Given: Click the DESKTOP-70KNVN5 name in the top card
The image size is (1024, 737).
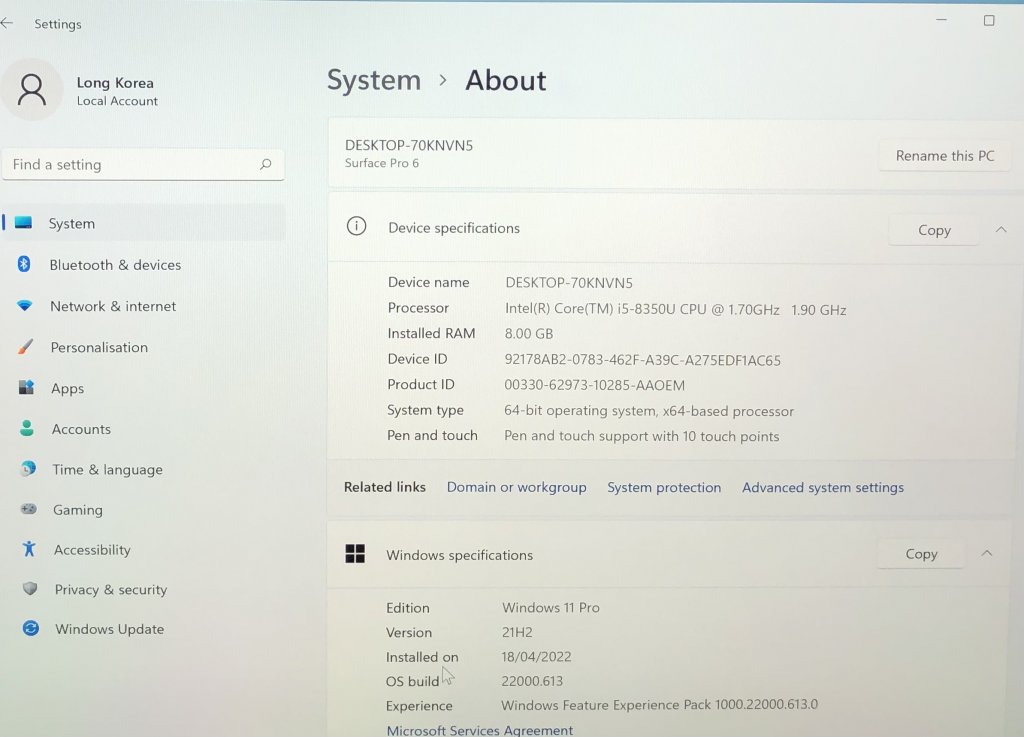Looking at the screenshot, I should click(x=409, y=145).
